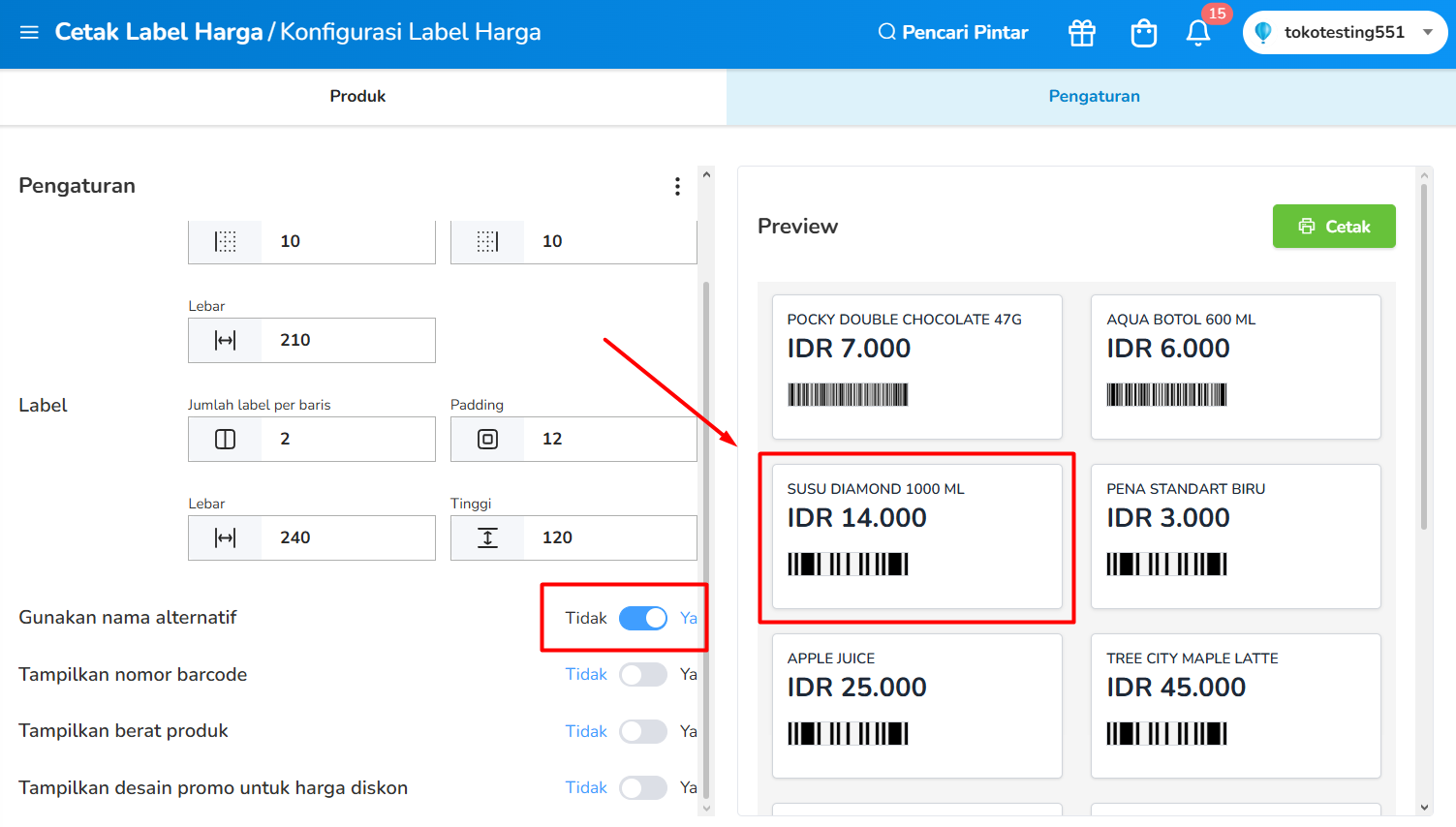Screen dimensions: 1456x827
Task: Click the preview panel scroll-down arrow
Action: point(1424,807)
